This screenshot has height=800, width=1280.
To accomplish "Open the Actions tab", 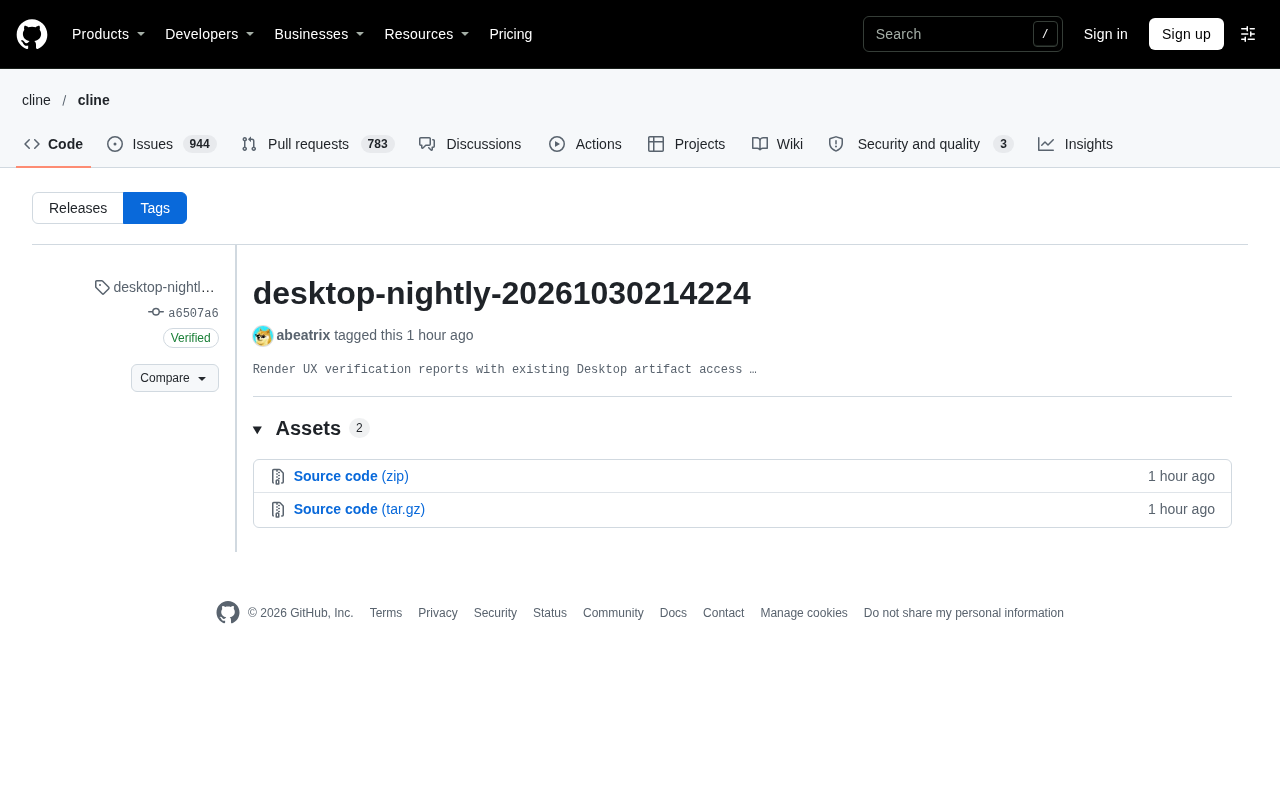I will point(585,144).
